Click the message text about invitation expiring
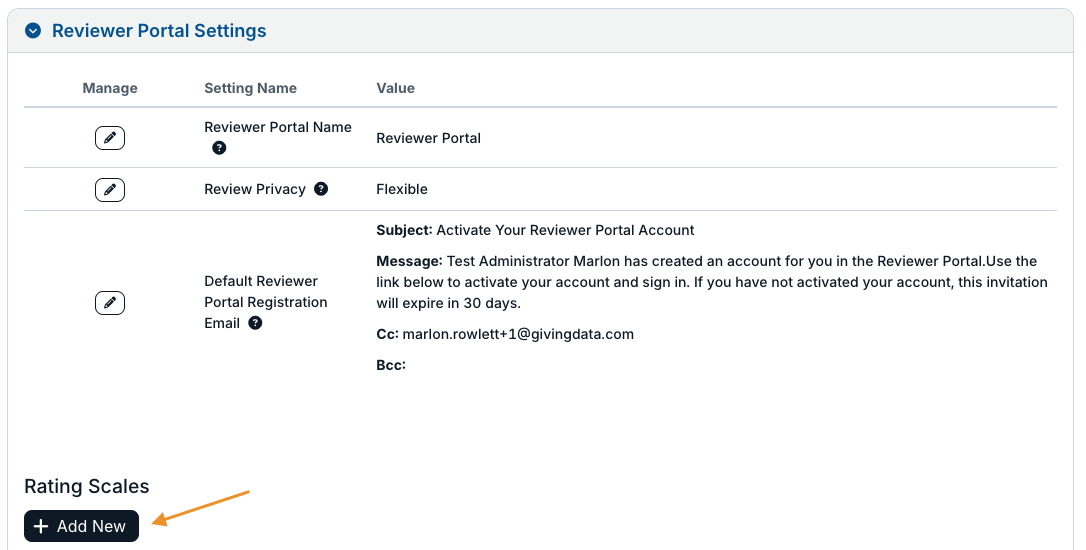Viewport: 1086px width, 550px height. pos(712,282)
